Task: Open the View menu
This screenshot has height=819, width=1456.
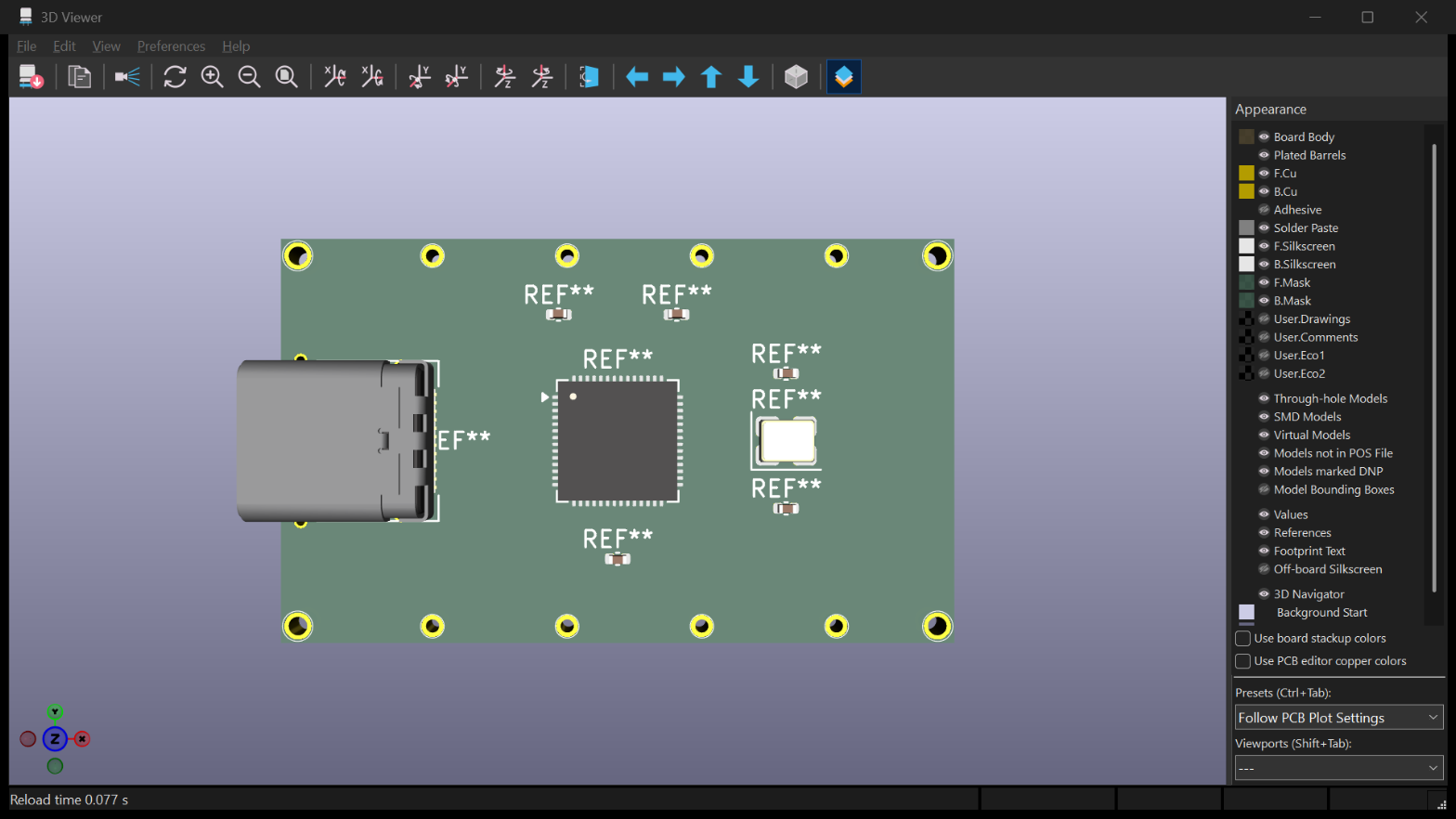Action: tap(106, 46)
